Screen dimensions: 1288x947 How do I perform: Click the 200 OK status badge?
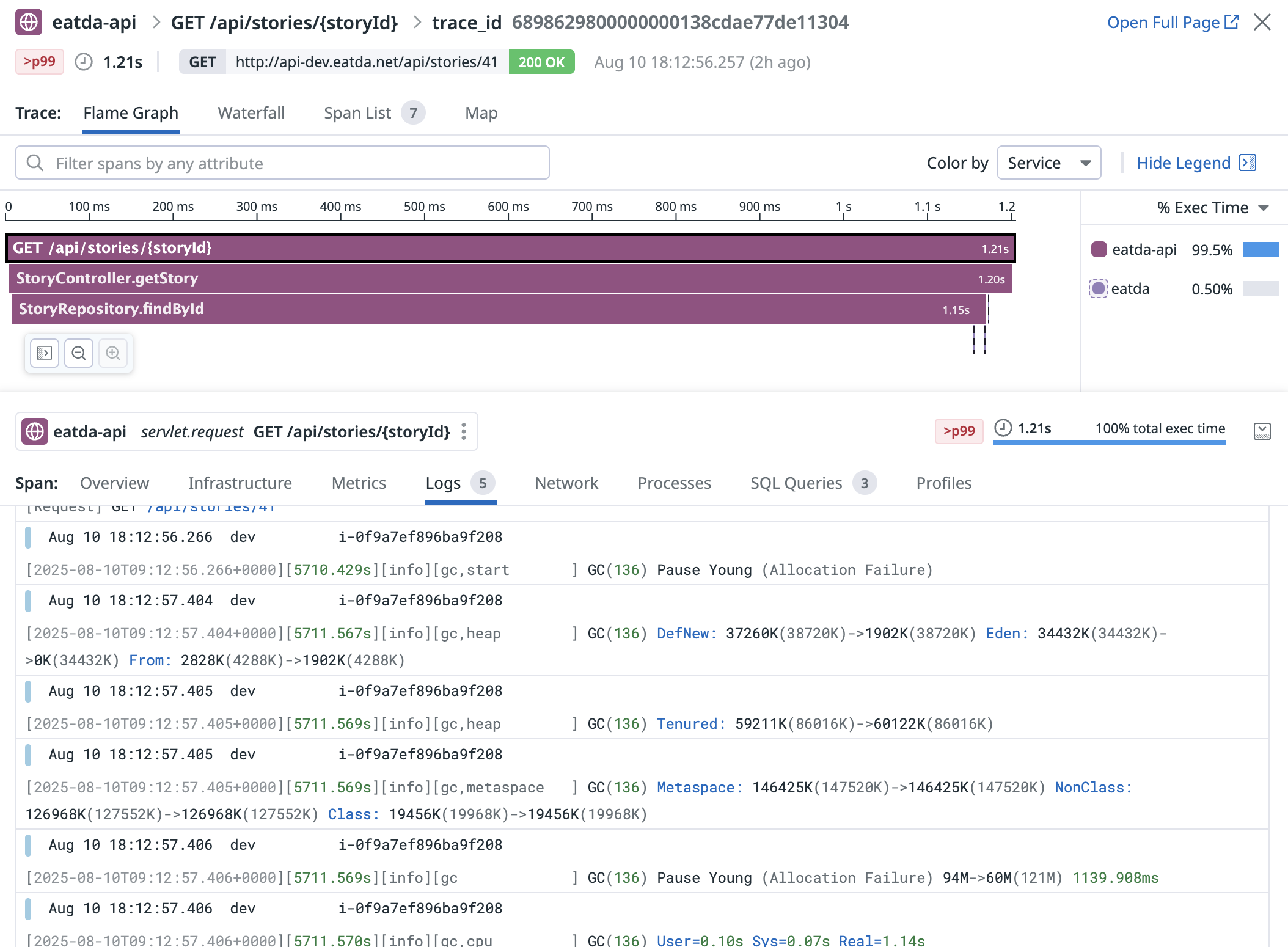pyautogui.click(x=541, y=62)
